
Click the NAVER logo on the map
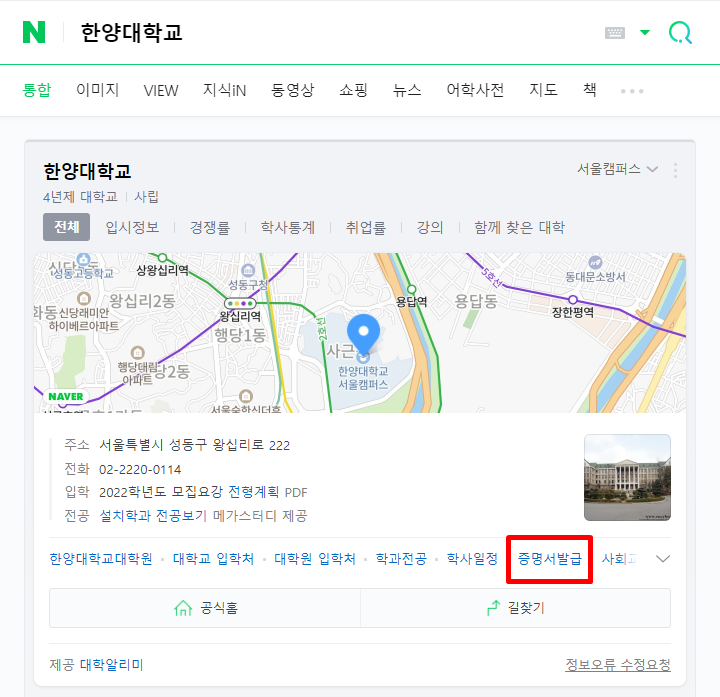click(x=66, y=397)
